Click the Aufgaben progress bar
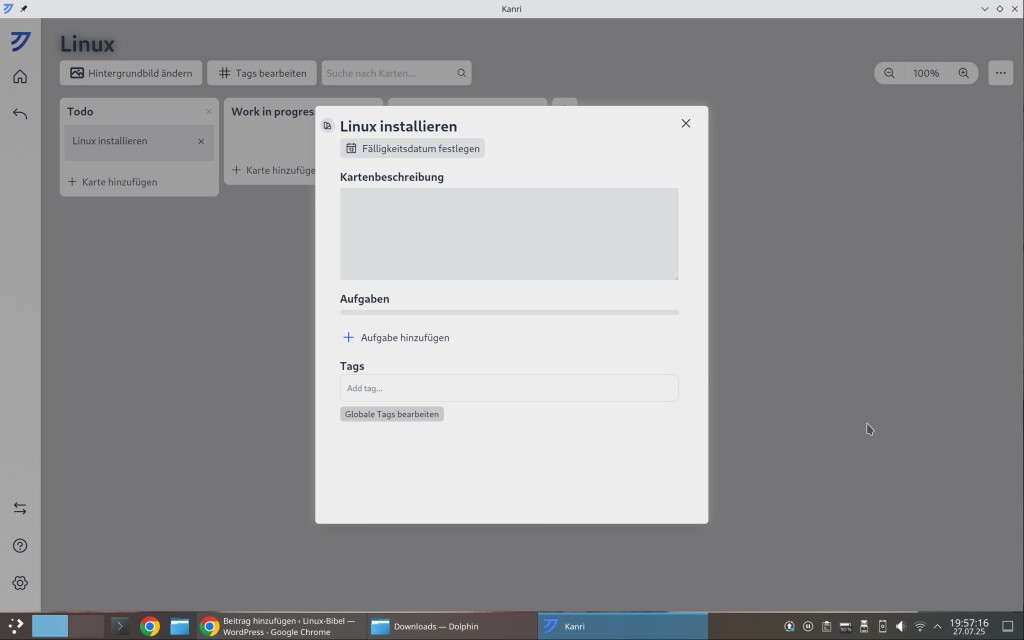 (x=509, y=313)
